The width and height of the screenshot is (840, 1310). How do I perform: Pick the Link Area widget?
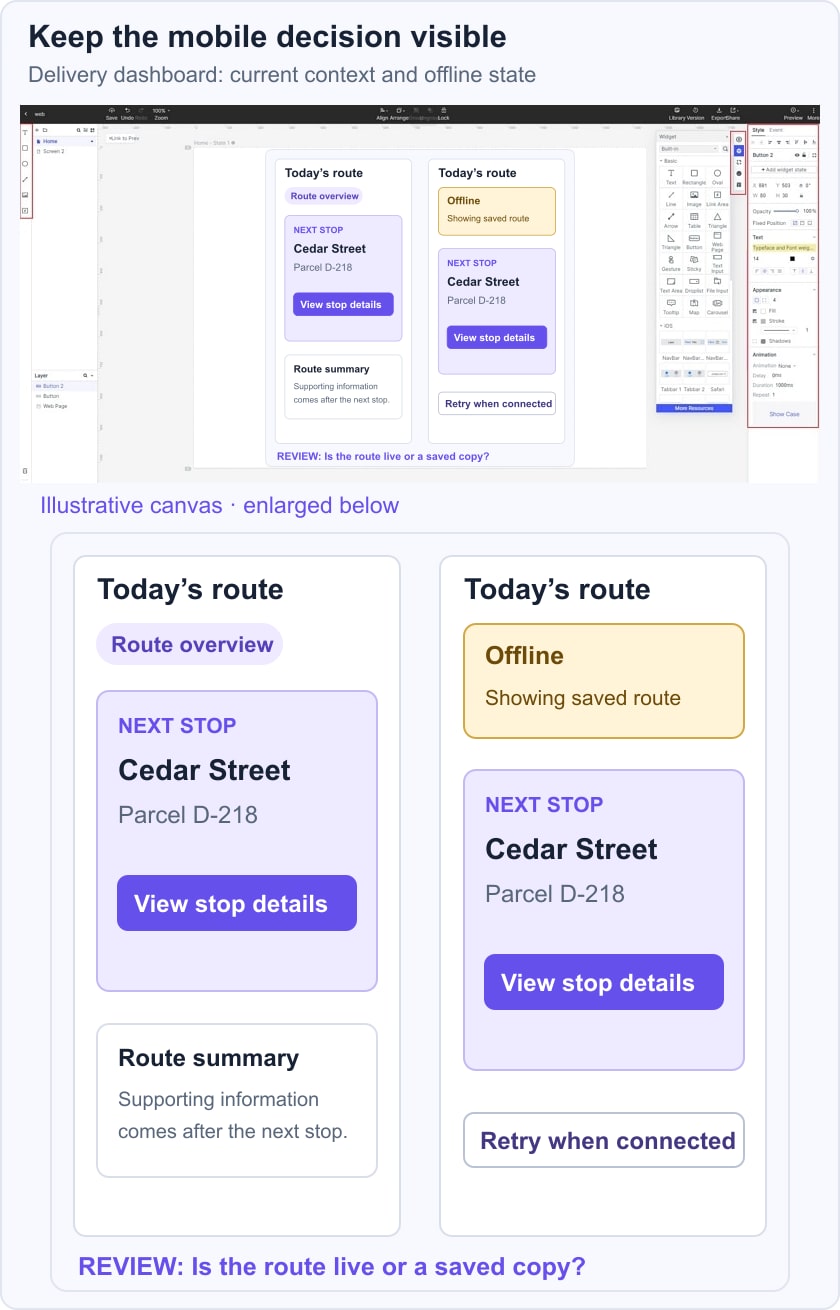click(717, 198)
